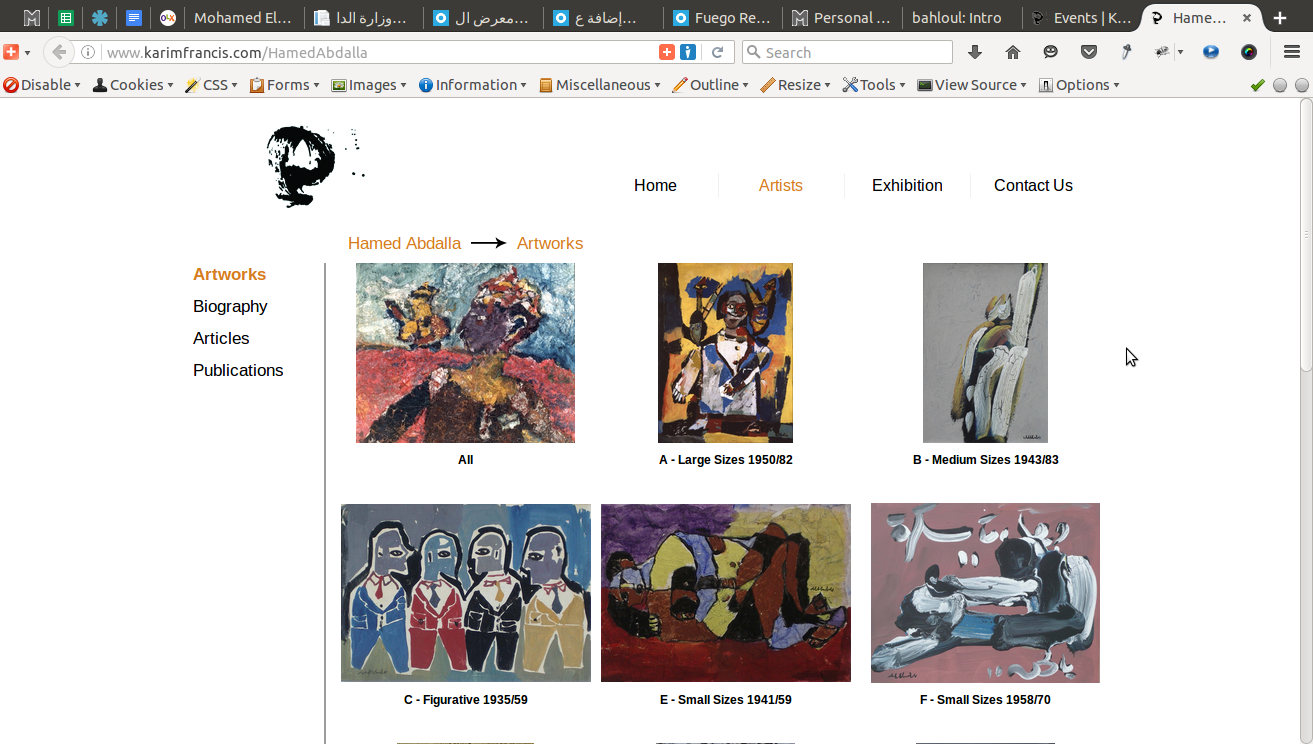Open the Images developer toolbar menu

(369, 85)
